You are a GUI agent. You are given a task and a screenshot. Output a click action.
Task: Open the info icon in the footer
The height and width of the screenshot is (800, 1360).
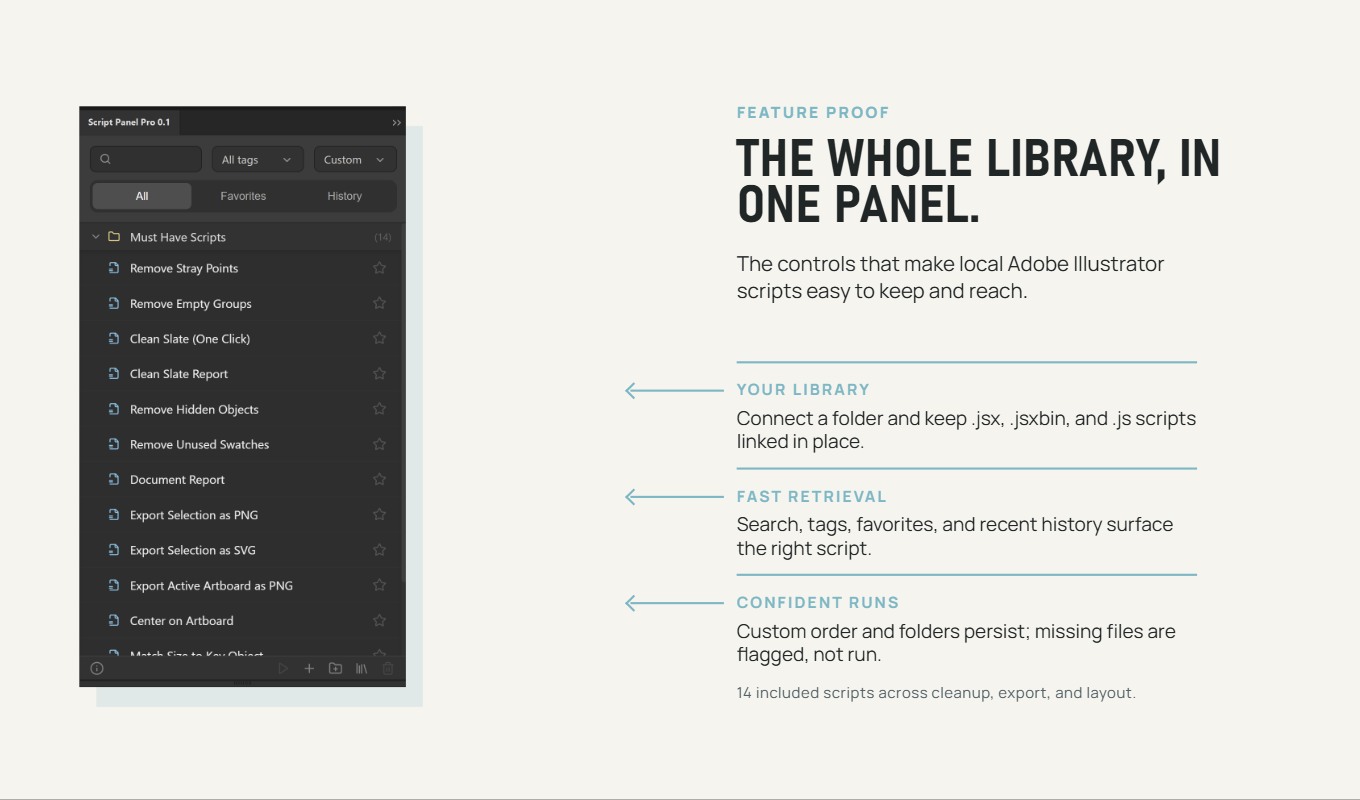(97, 668)
